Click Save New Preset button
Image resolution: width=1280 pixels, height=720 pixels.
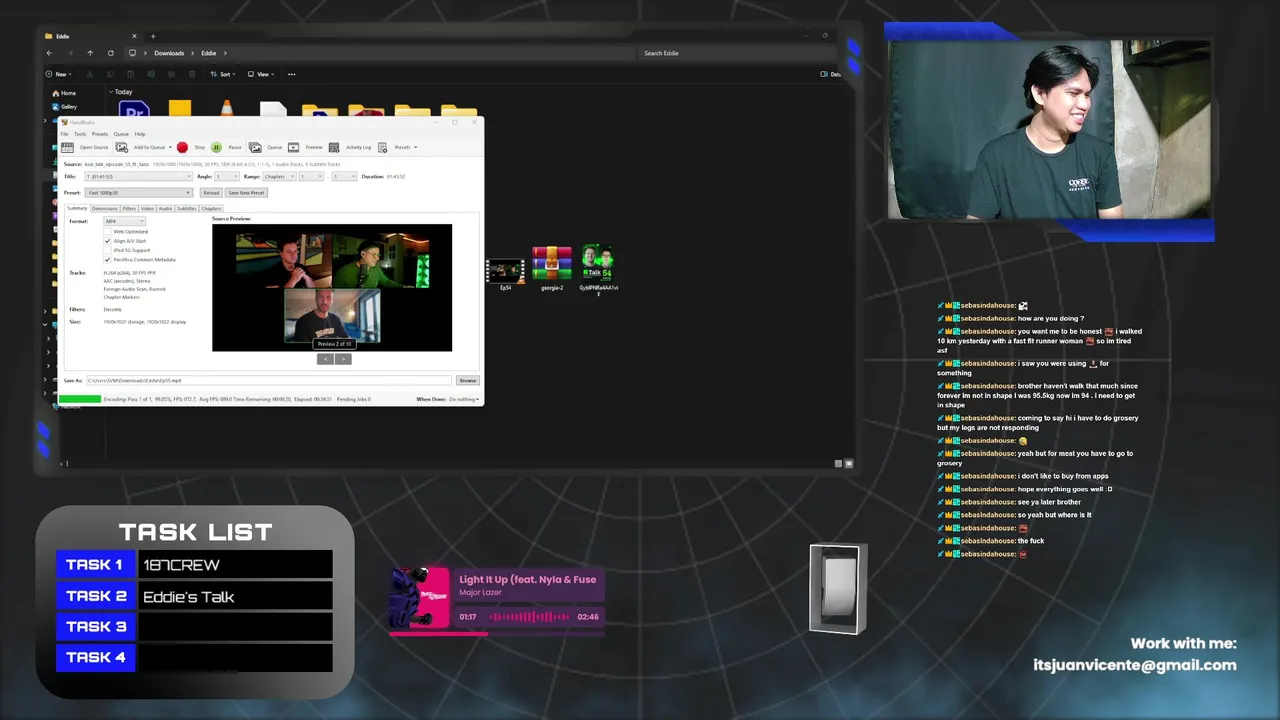246,193
